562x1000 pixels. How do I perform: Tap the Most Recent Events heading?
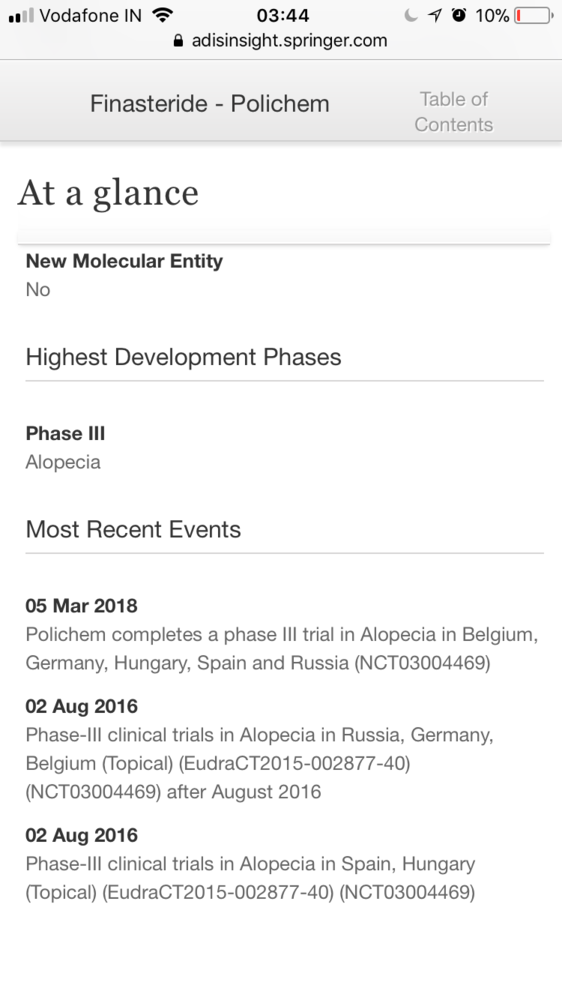133,529
